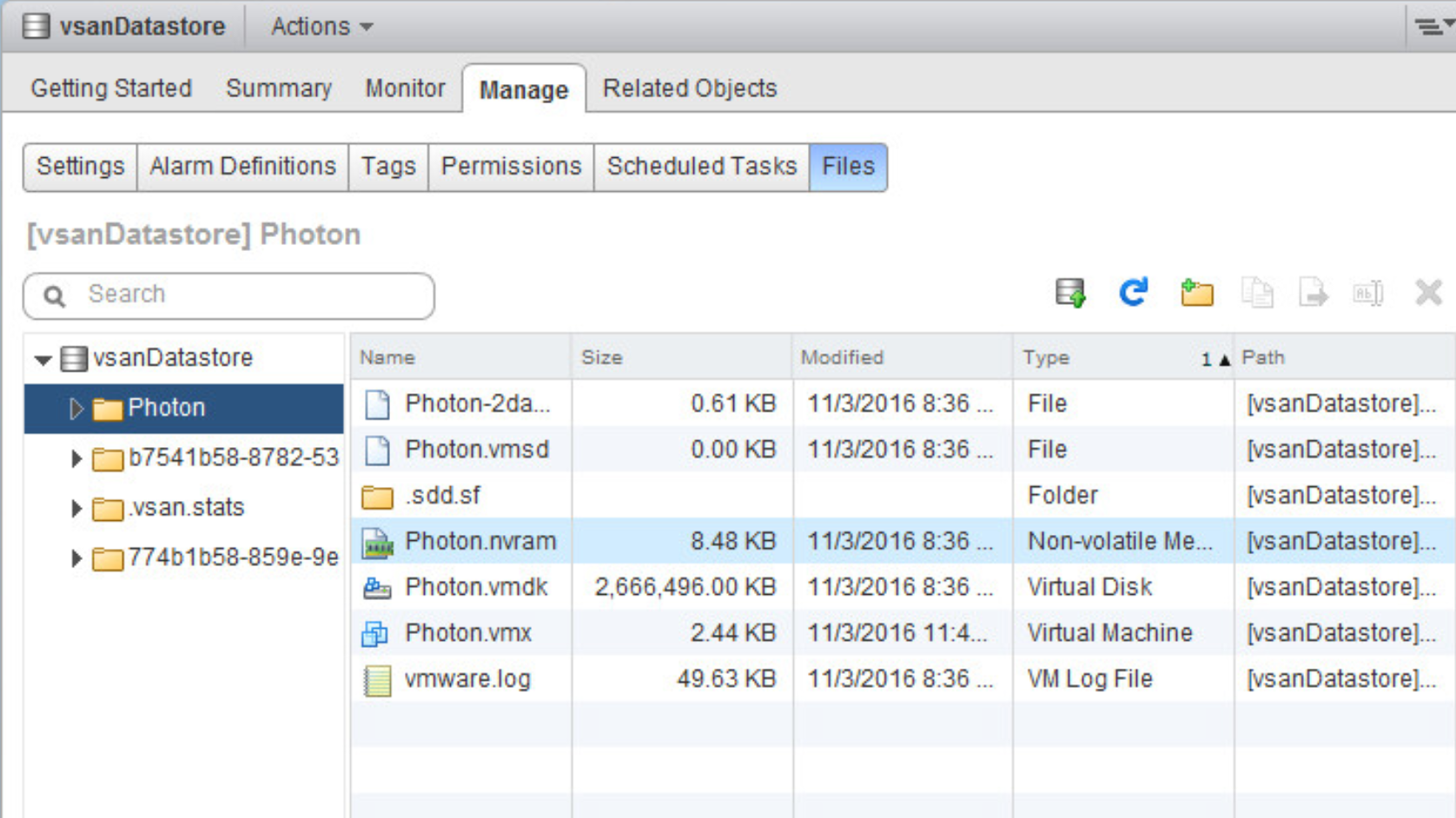Open the Related Objects tab

tap(689, 89)
